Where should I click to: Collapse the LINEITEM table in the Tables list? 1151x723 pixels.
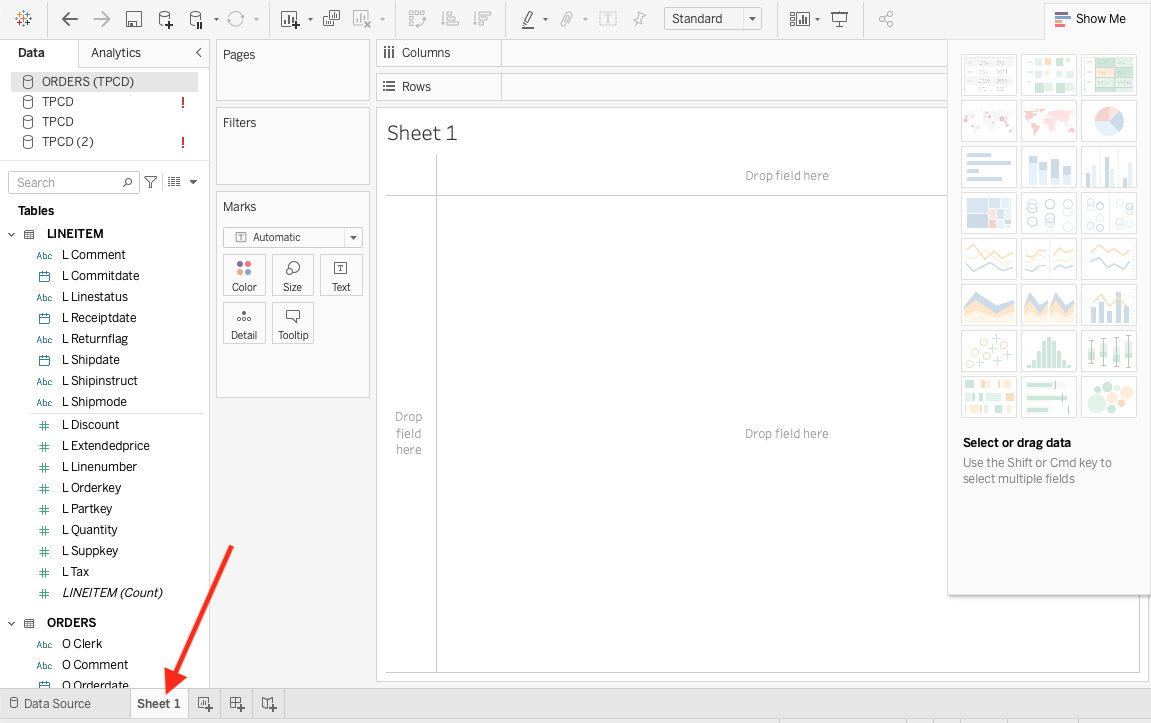click(x=11, y=233)
